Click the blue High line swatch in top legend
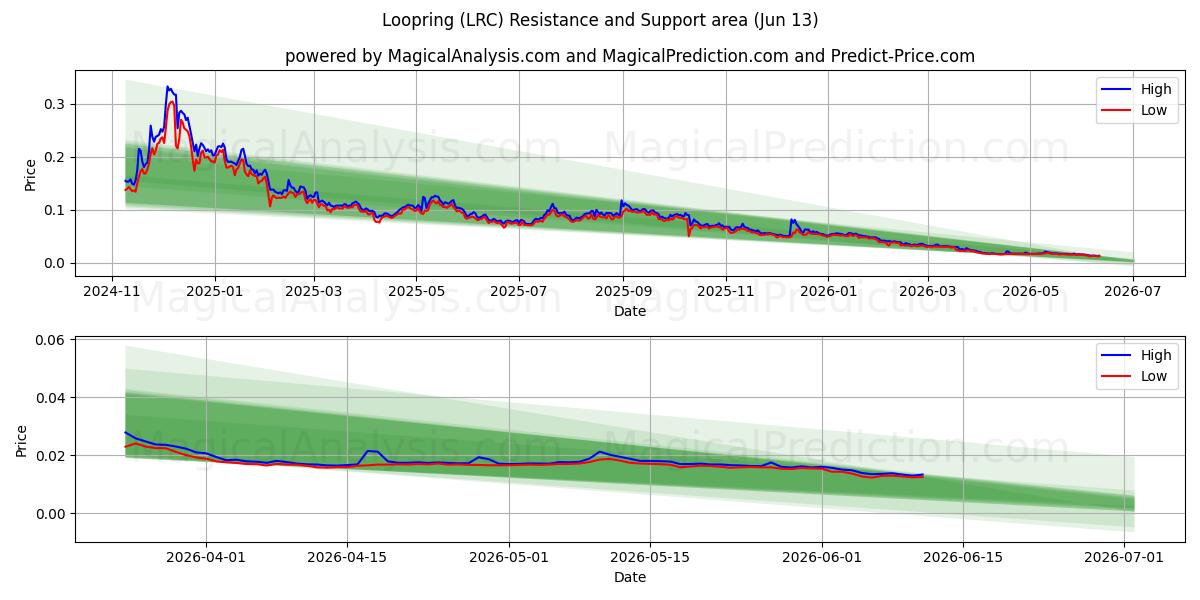 pos(1116,90)
